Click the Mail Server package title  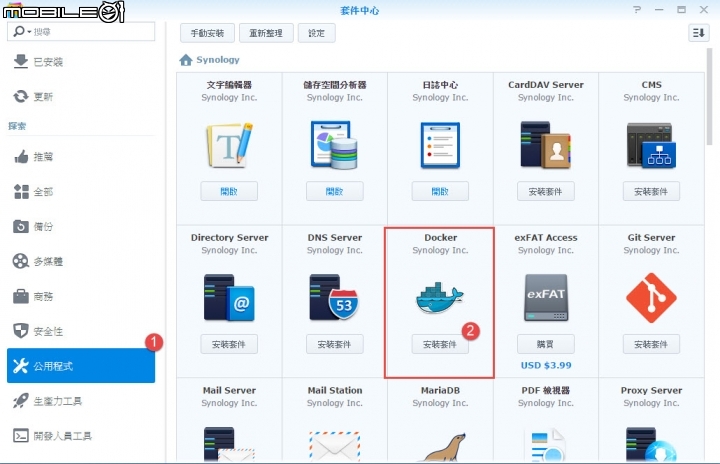click(x=229, y=390)
